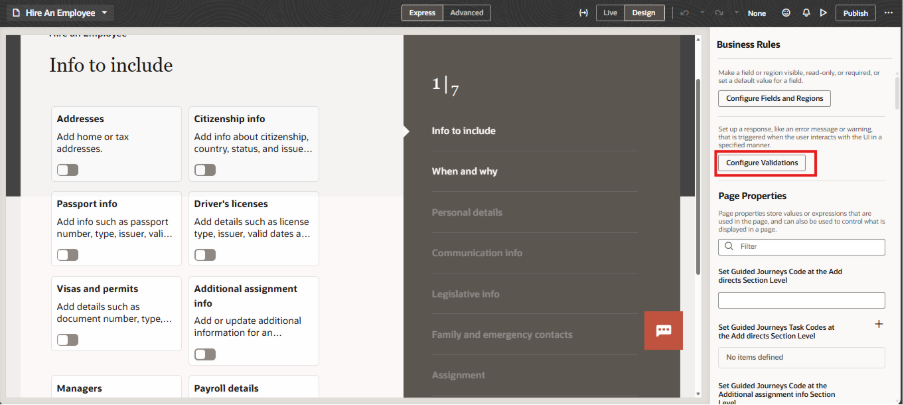Image resolution: width=903 pixels, height=405 pixels.
Task: Switch to the Advanced tab
Action: pos(466,13)
